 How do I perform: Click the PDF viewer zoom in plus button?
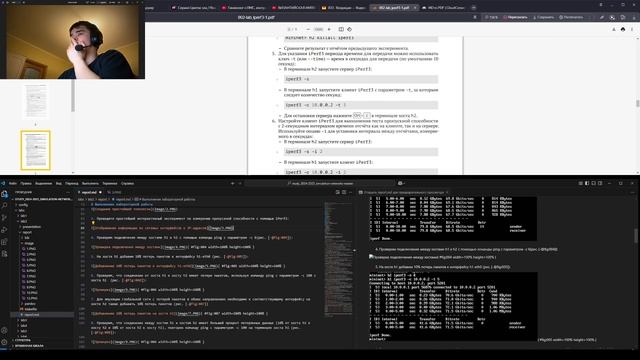[x=329, y=29]
